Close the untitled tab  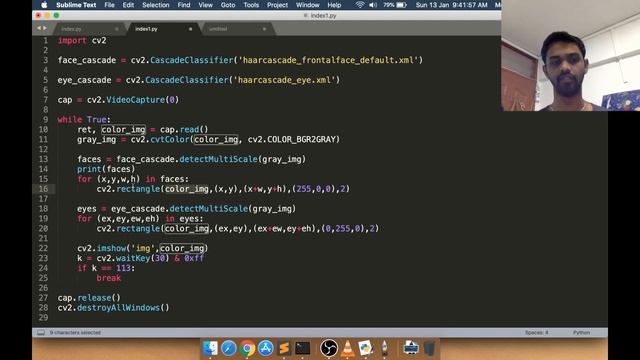264,29
